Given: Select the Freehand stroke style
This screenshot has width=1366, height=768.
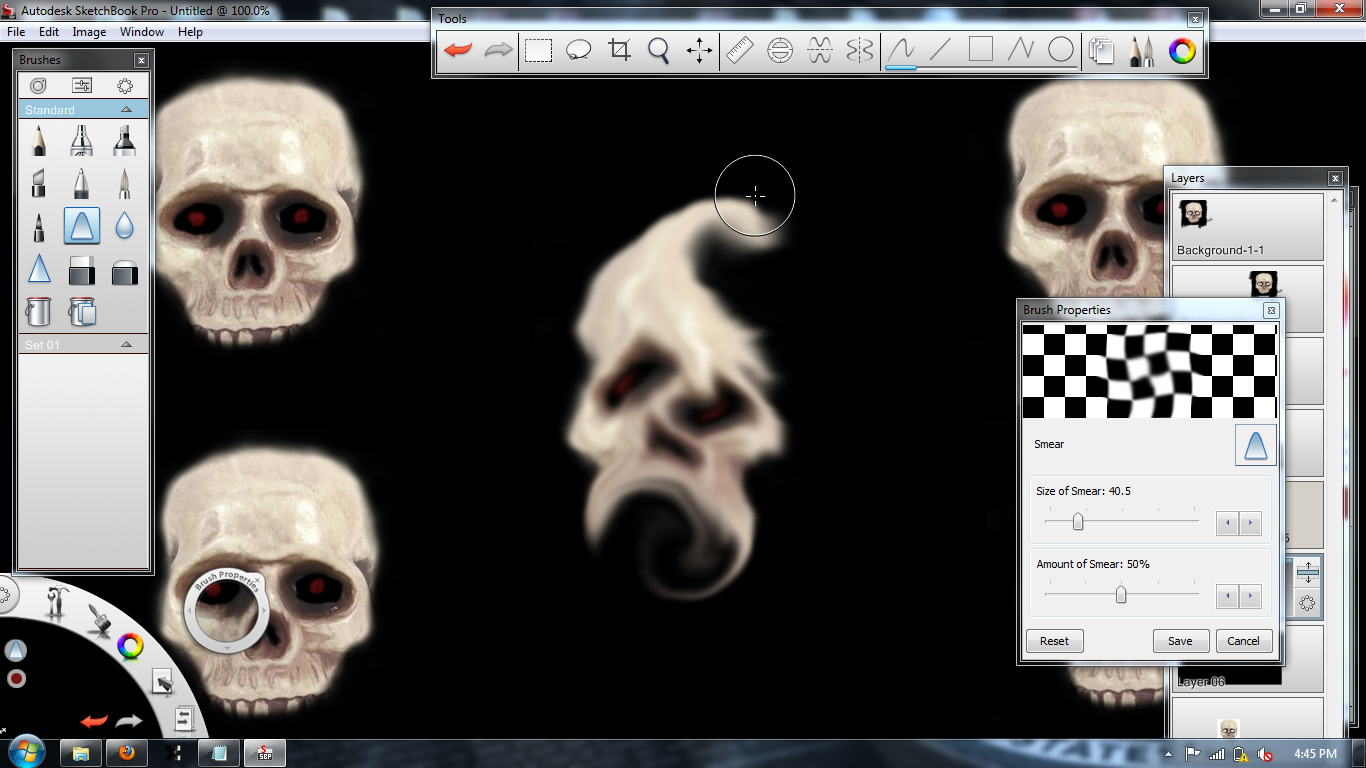Looking at the screenshot, I should click(x=901, y=50).
